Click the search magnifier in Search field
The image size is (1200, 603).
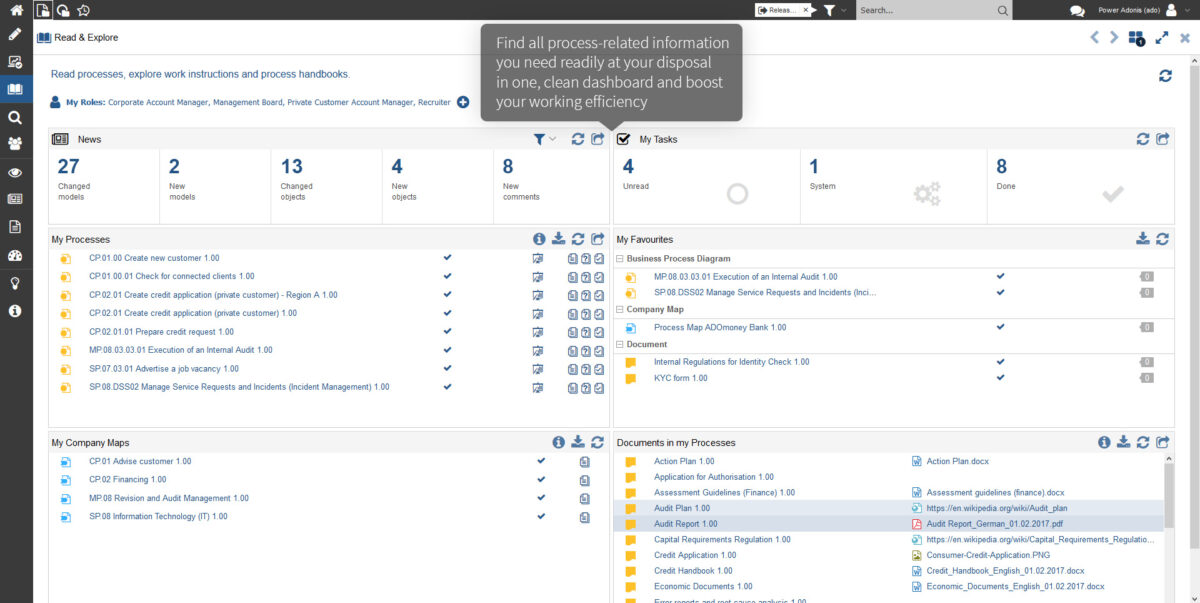coord(1003,10)
